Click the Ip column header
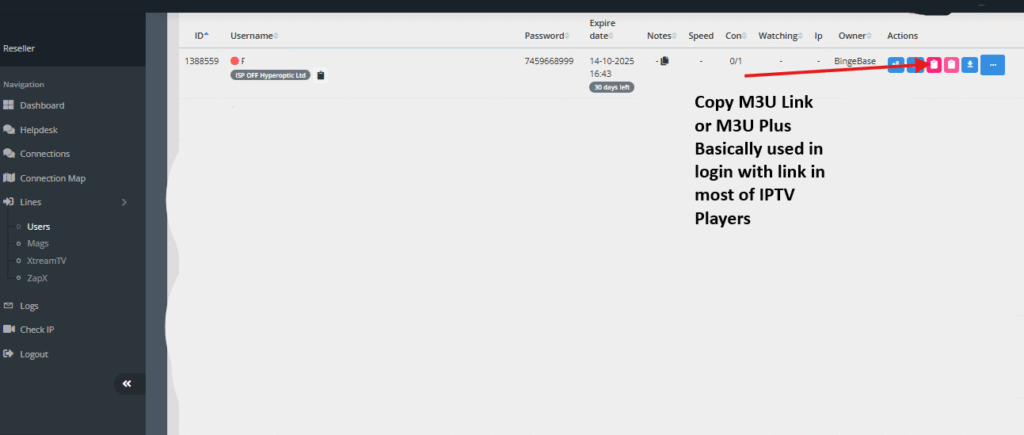Viewport: 1024px width, 435px height. [818, 36]
